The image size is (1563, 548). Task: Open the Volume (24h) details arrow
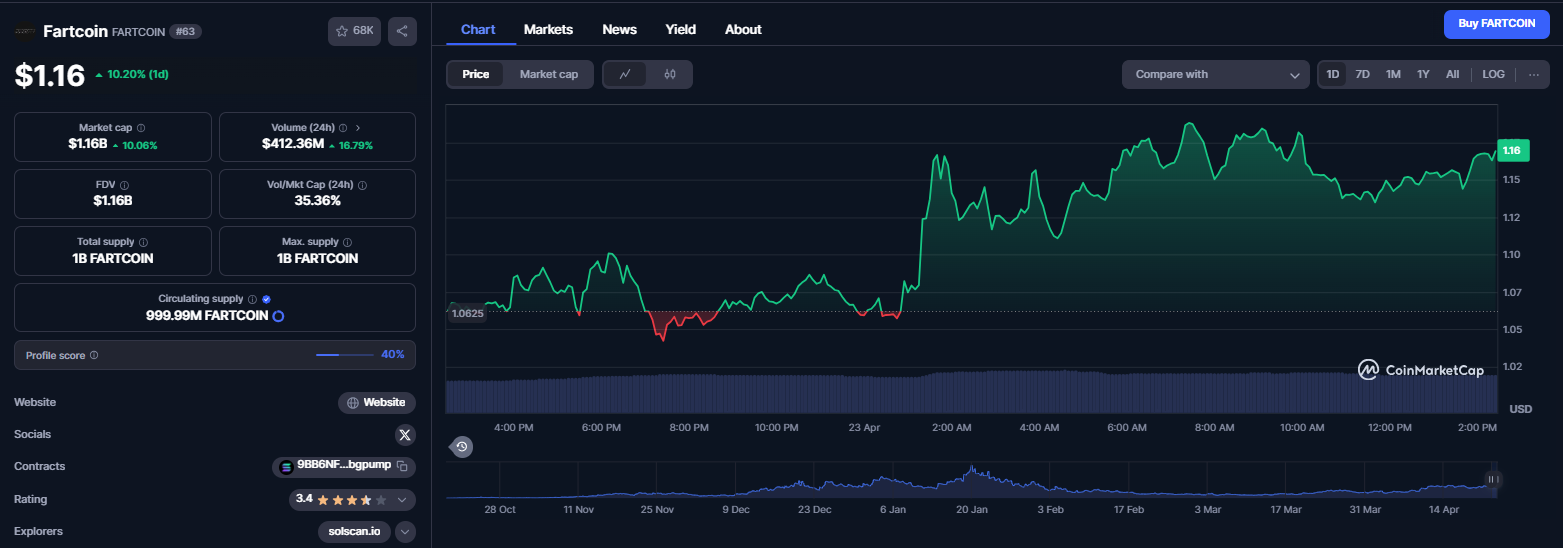pyautogui.click(x=358, y=128)
